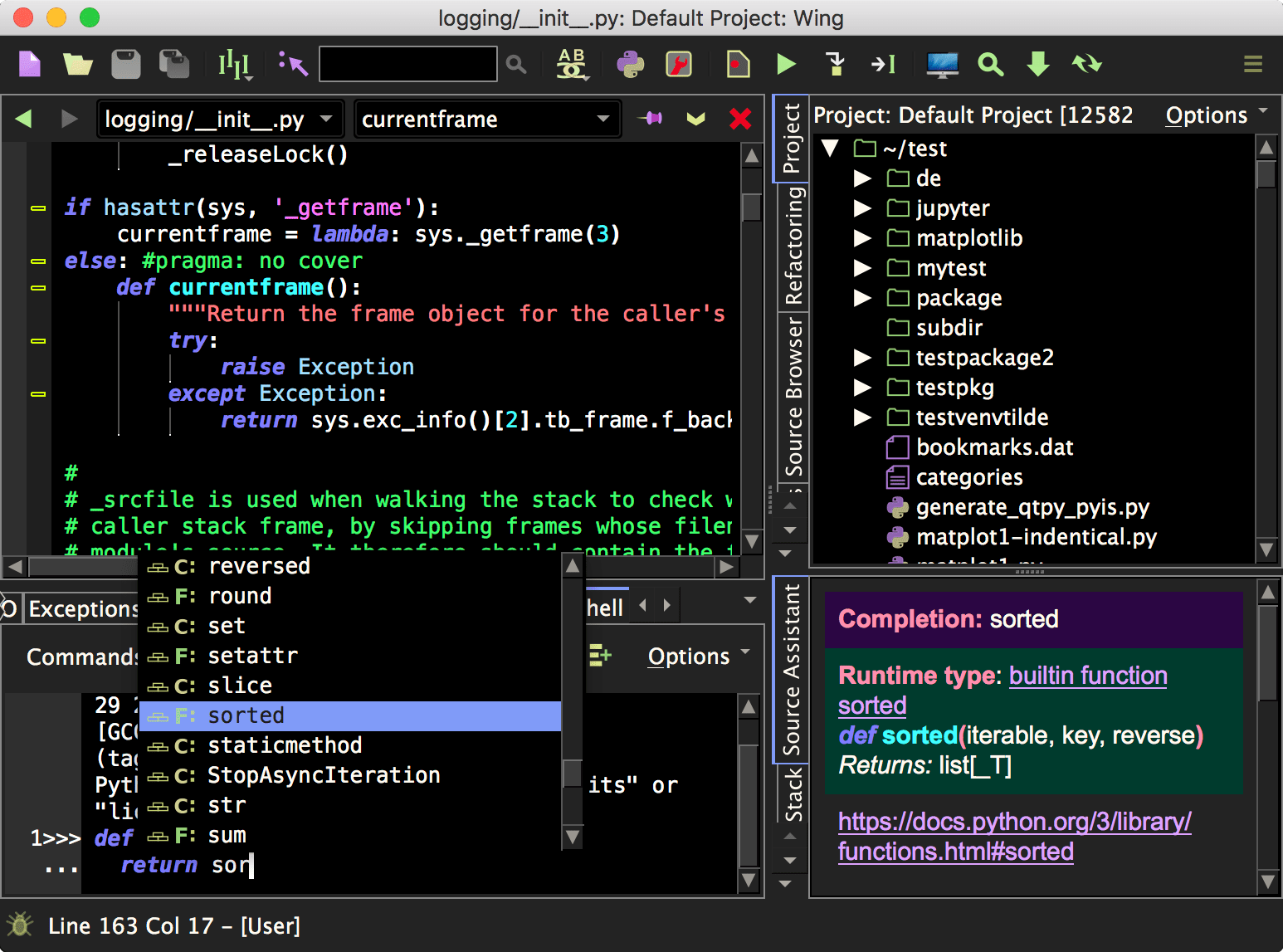Collapse the yellow fold marker beside 'if hasattr'
Image resolution: width=1283 pixels, height=952 pixels.
[38, 208]
